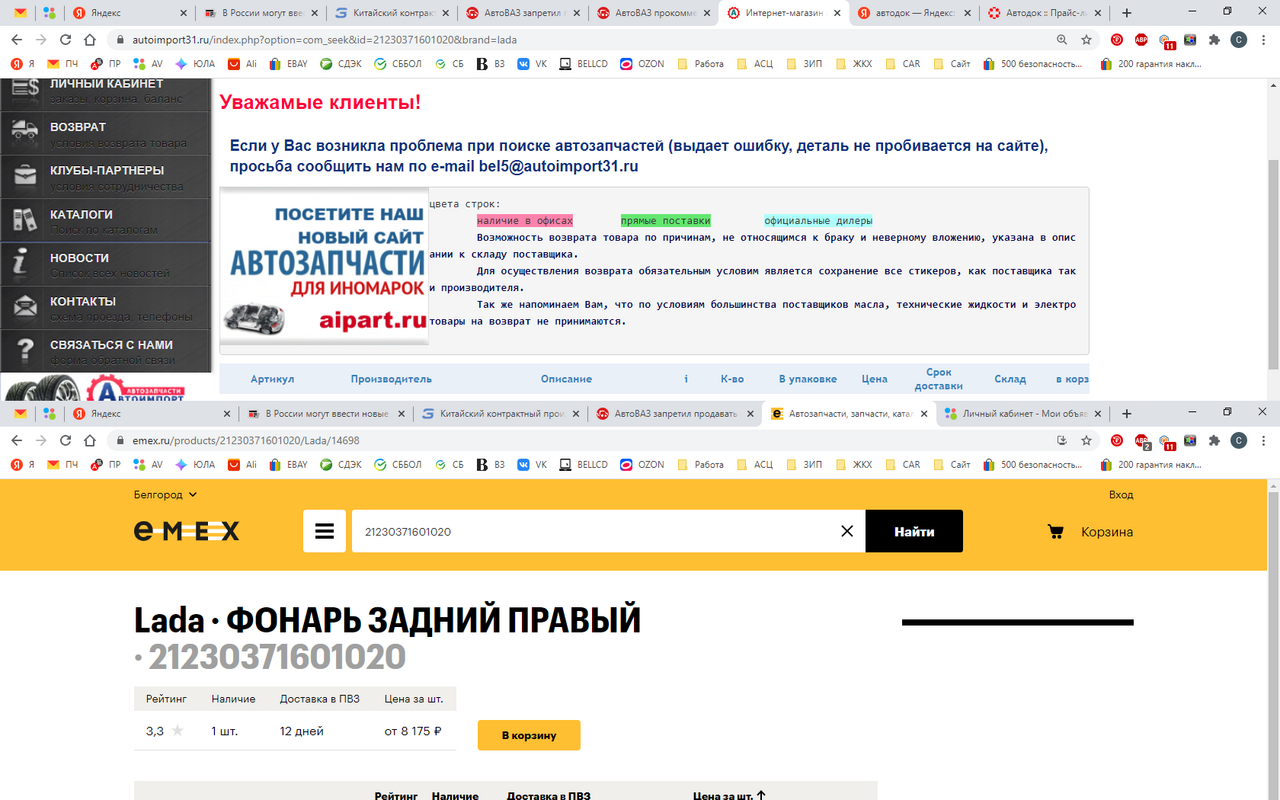Open Сайт bookmark folder in lower window
The width and height of the screenshot is (1280, 800).
[952, 464]
